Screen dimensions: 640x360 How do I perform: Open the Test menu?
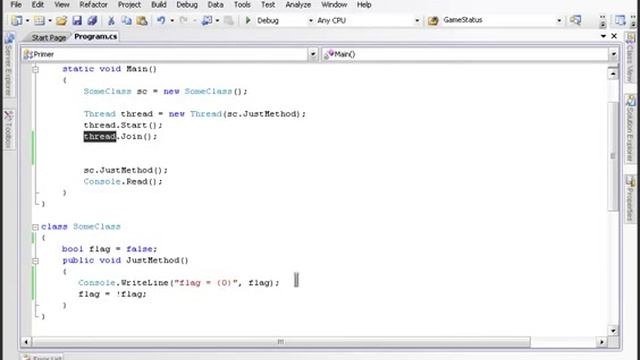pos(268,5)
